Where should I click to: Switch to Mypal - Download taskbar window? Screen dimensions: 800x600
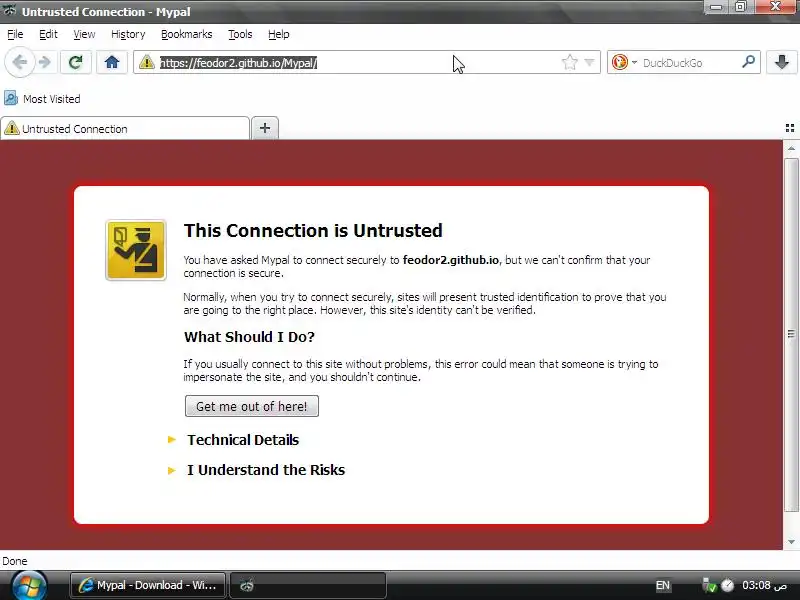pyautogui.click(x=148, y=585)
